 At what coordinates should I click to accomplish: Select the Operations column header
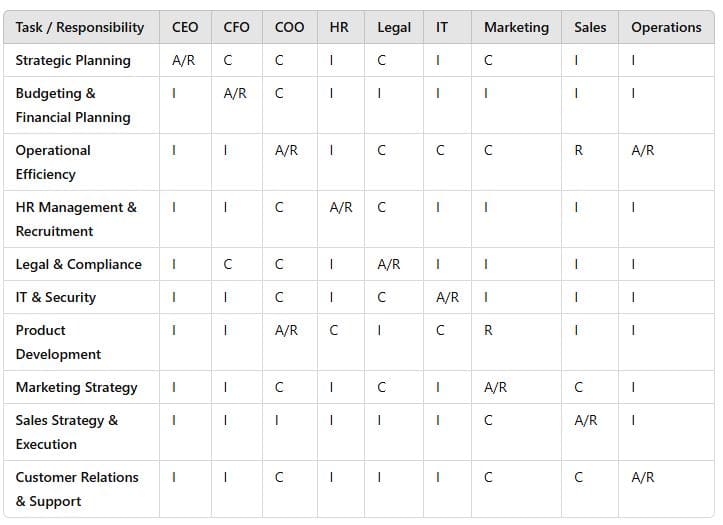pos(666,27)
